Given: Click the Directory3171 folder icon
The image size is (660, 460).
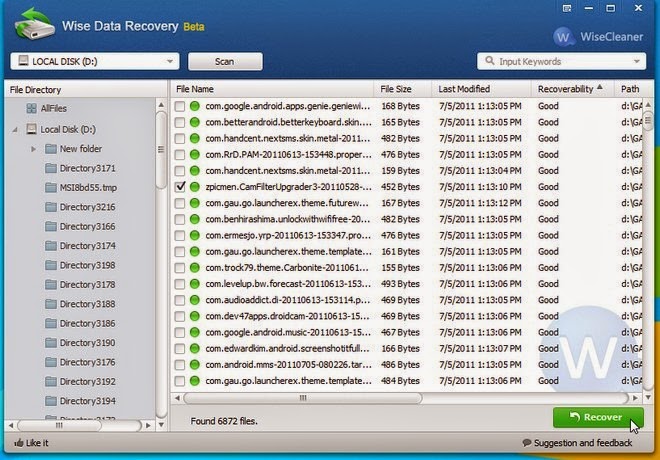Looking at the screenshot, I should (51, 168).
